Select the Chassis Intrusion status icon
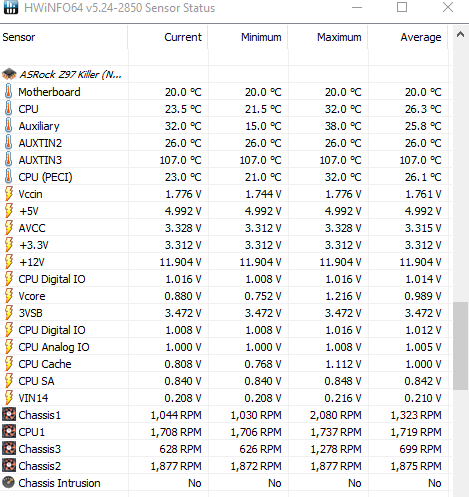Viewport: 469px width, 497px height. coord(8,482)
